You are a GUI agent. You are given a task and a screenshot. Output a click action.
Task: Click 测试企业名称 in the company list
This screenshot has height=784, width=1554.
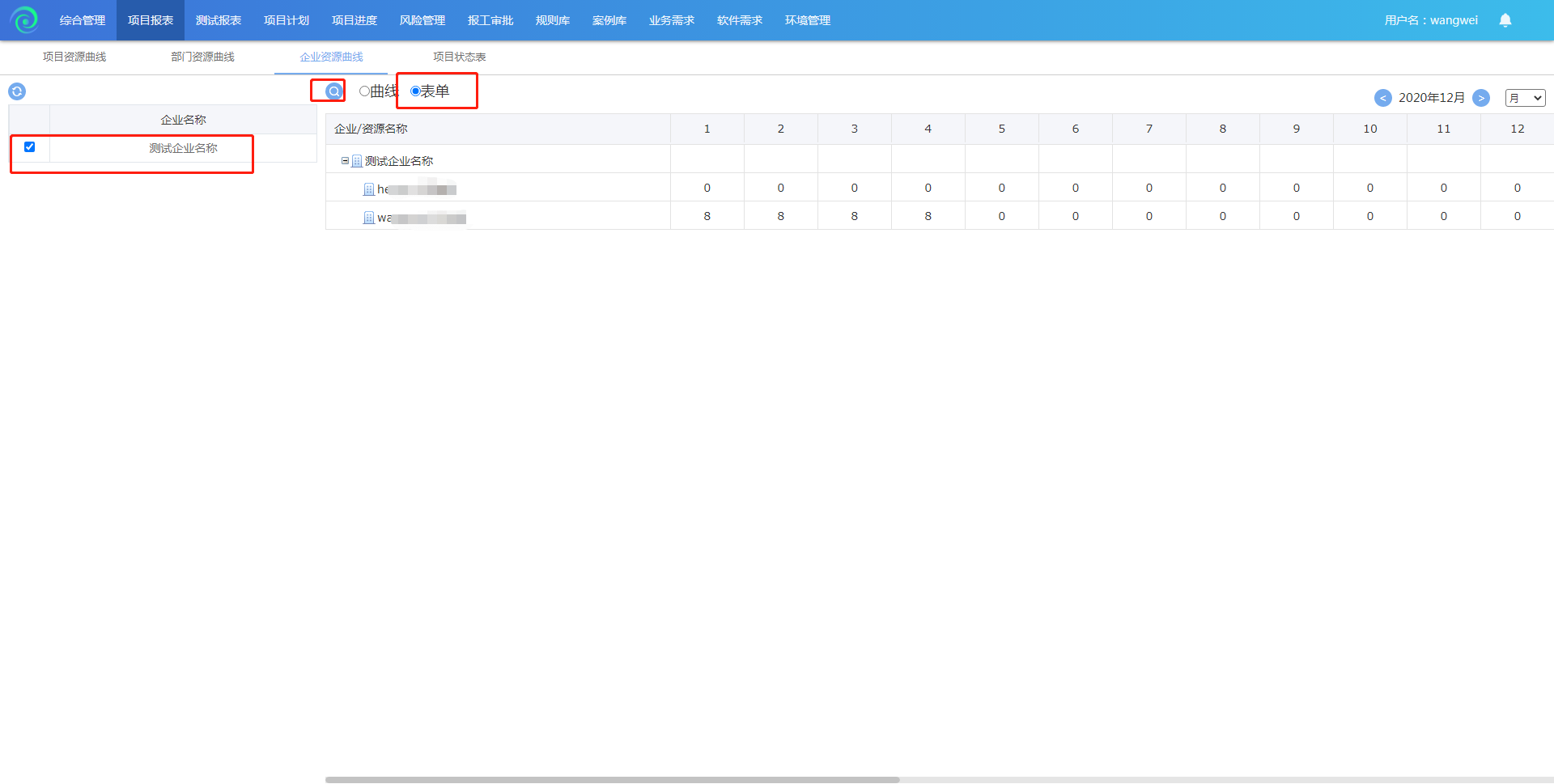pyautogui.click(x=183, y=148)
